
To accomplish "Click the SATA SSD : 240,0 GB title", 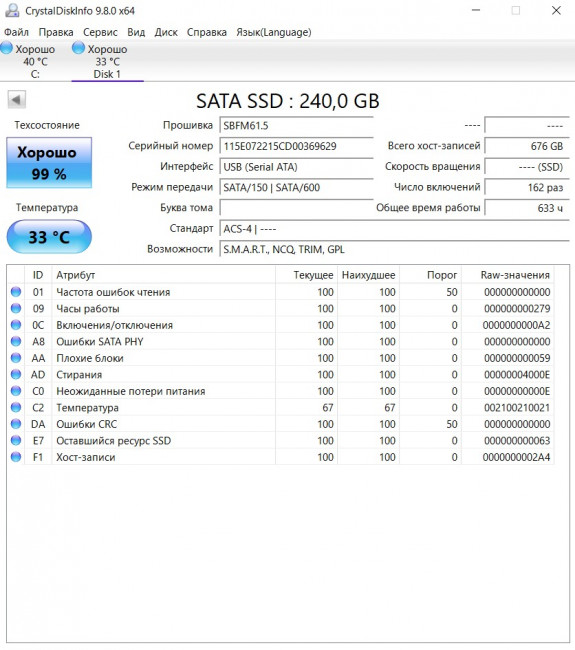I will [x=288, y=101].
